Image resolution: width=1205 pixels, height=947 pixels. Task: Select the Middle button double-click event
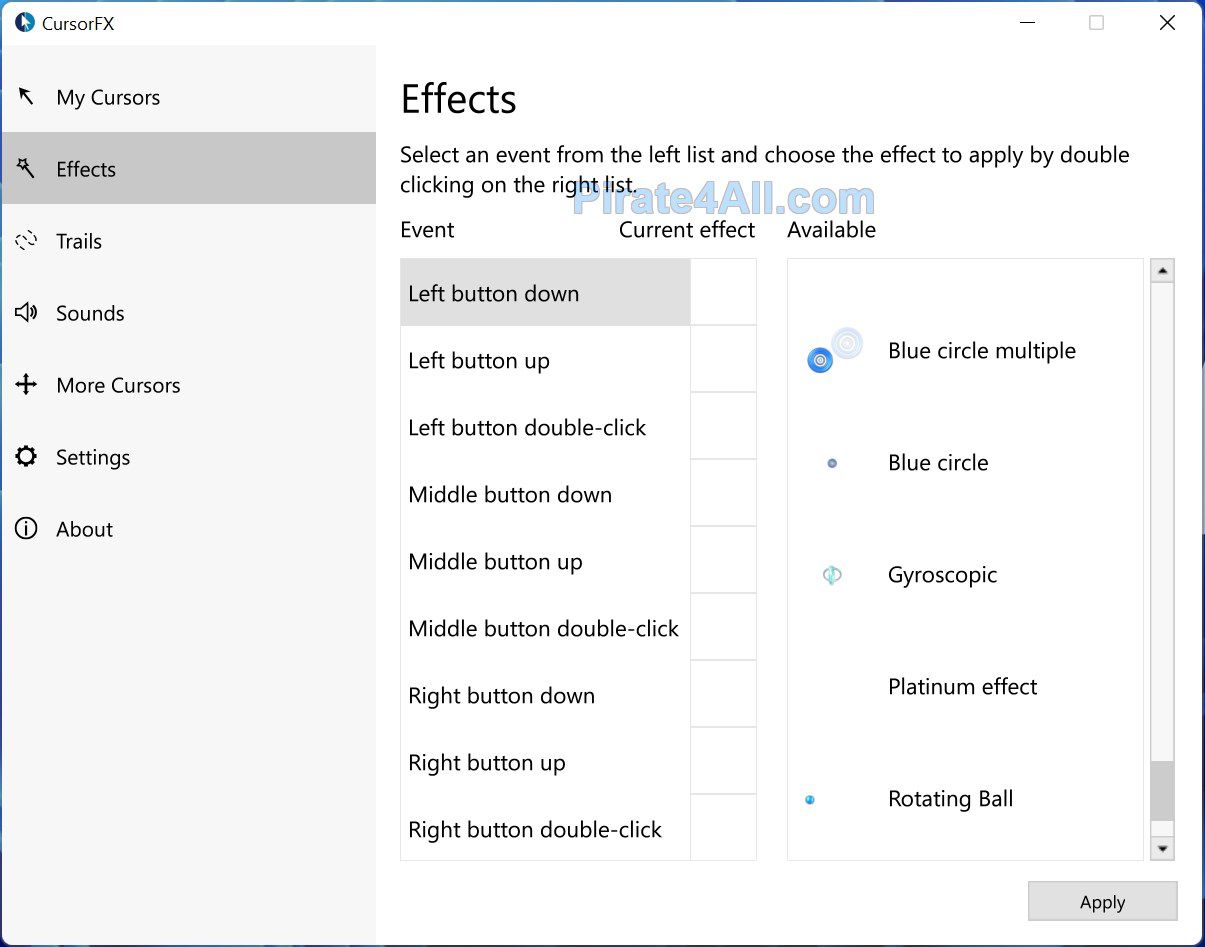click(545, 629)
